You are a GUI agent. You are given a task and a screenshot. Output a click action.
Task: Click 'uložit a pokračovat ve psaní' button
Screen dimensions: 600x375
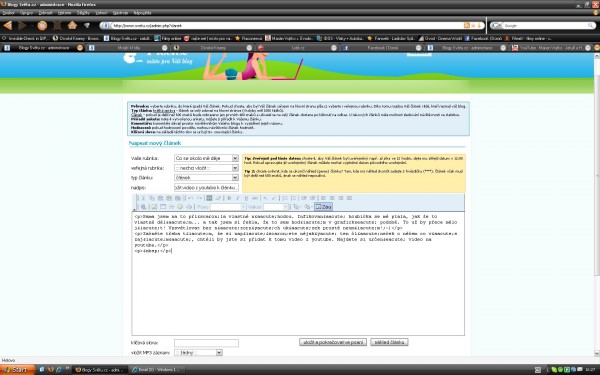333,342
